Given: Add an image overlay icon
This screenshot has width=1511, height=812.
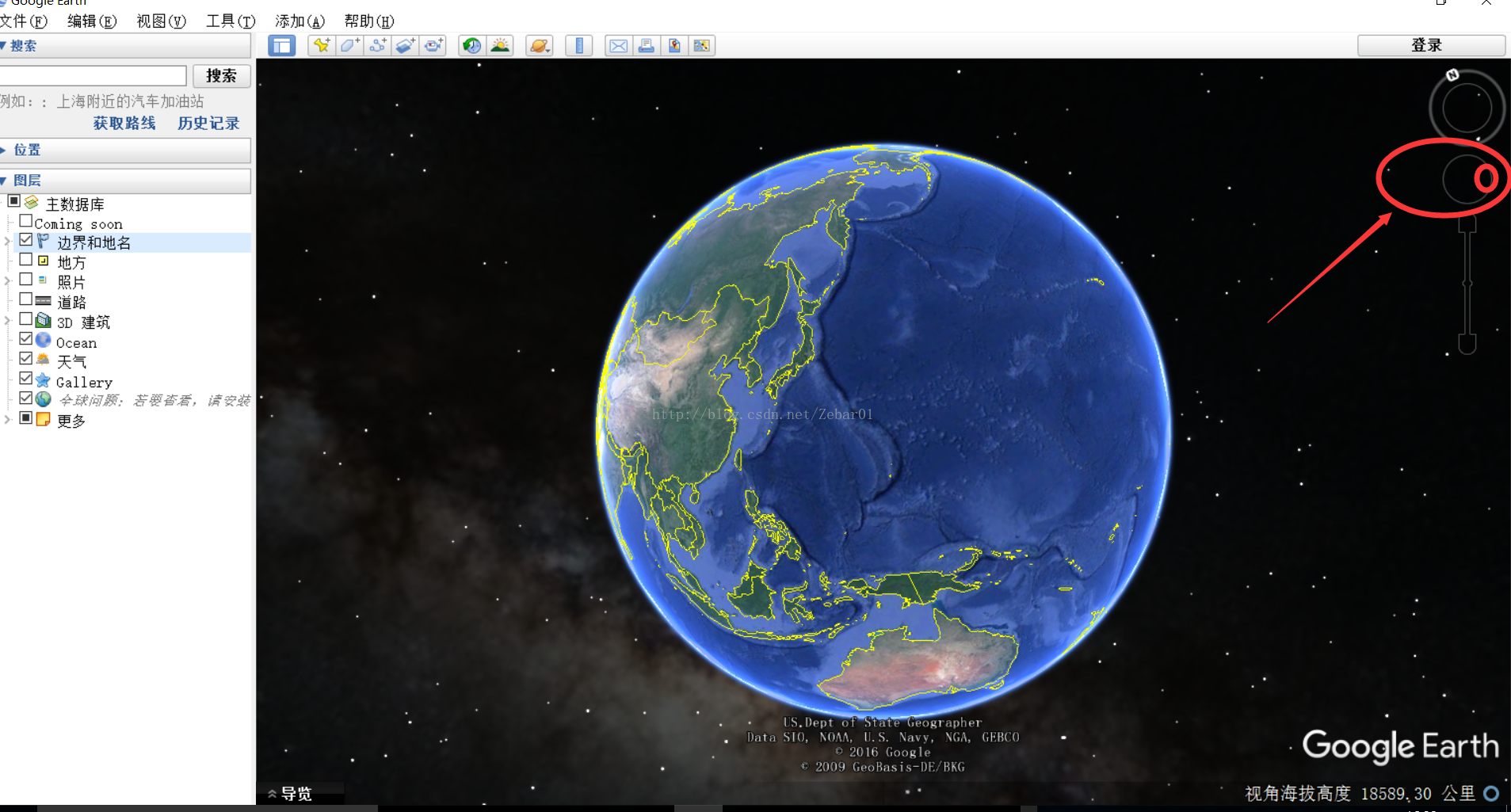Looking at the screenshot, I should (405, 46).
